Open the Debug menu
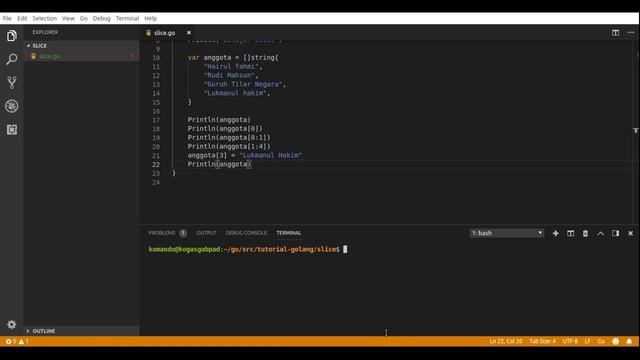The image size is (640, 360). pos(102,18)
